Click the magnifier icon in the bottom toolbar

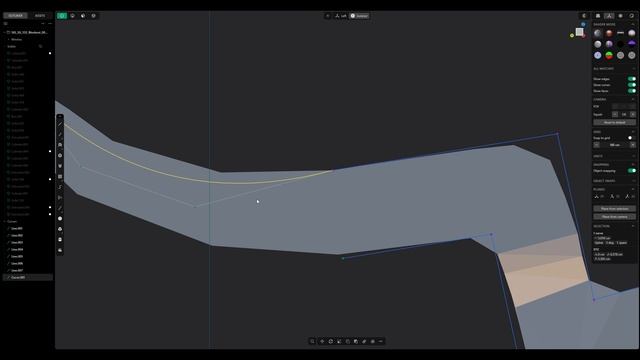[x=312, y=341]
